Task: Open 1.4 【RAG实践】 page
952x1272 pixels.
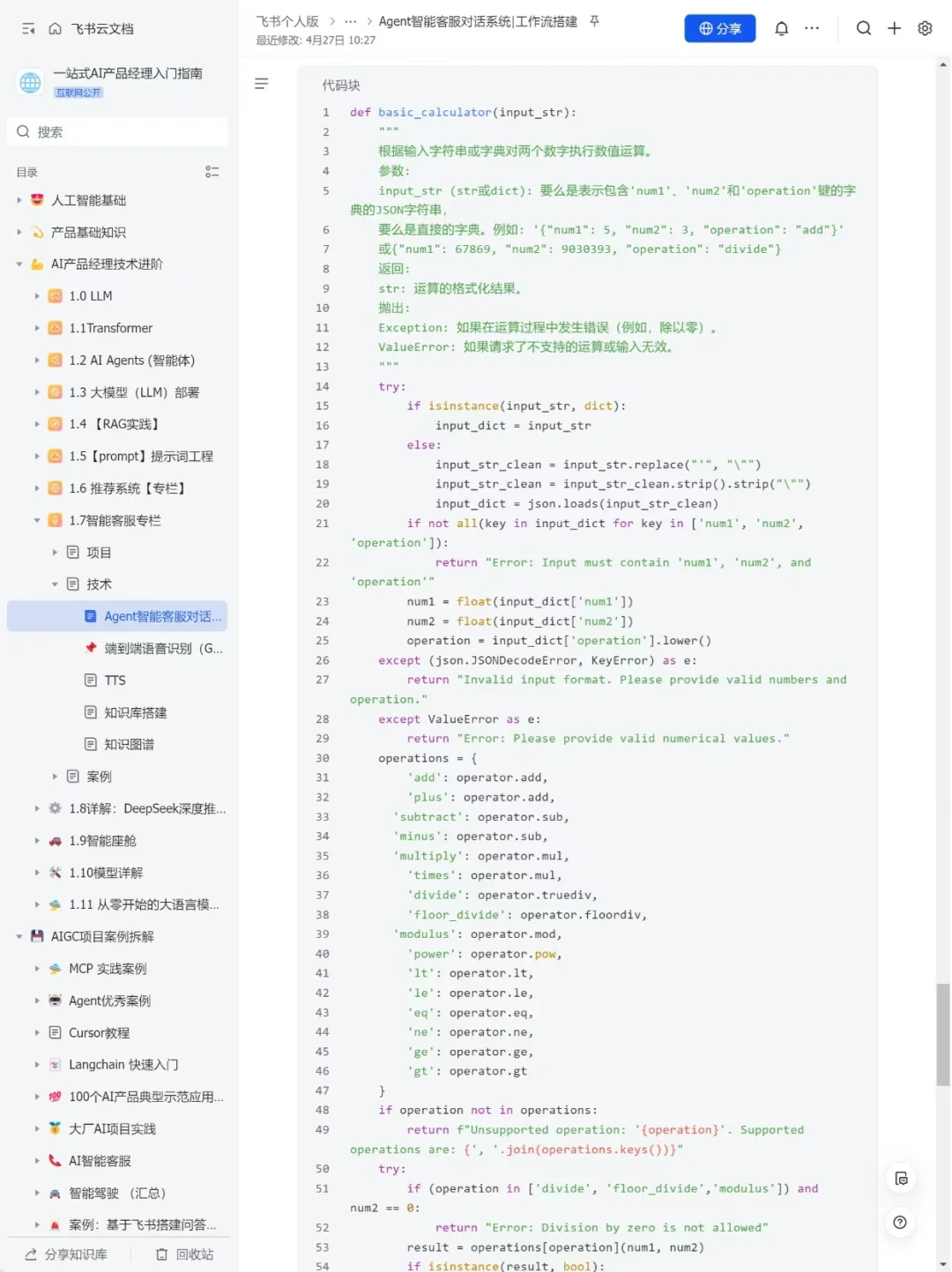Action: coord(115,424)
